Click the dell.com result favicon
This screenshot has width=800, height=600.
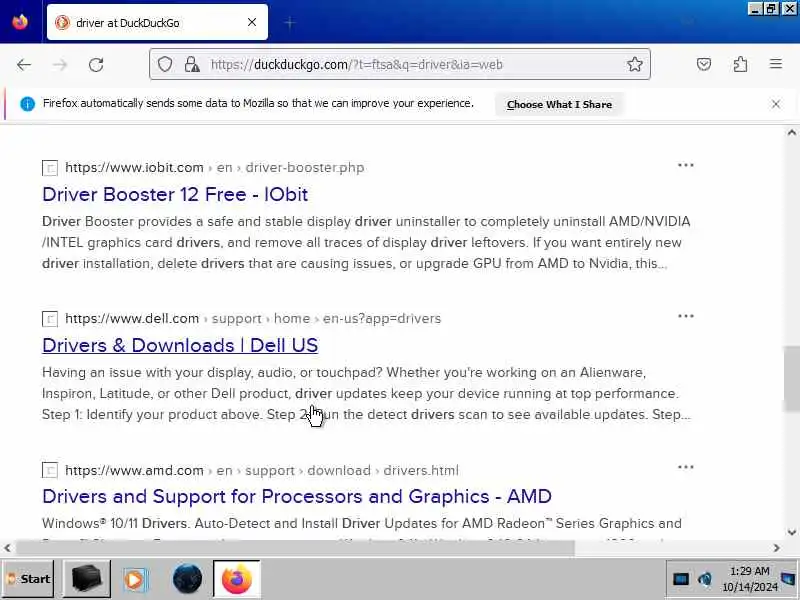[x=49, y=319]
